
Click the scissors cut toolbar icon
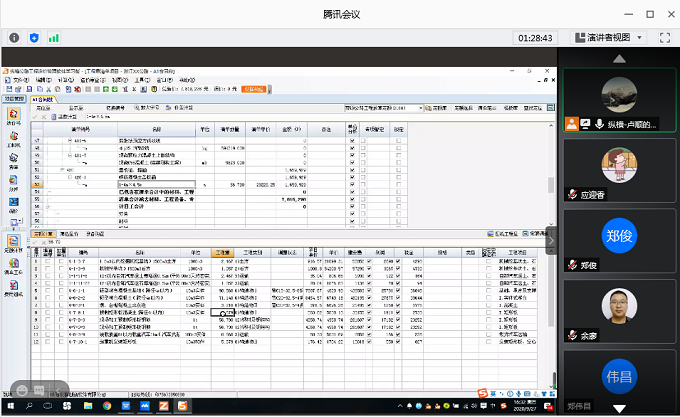pos(49,89)
